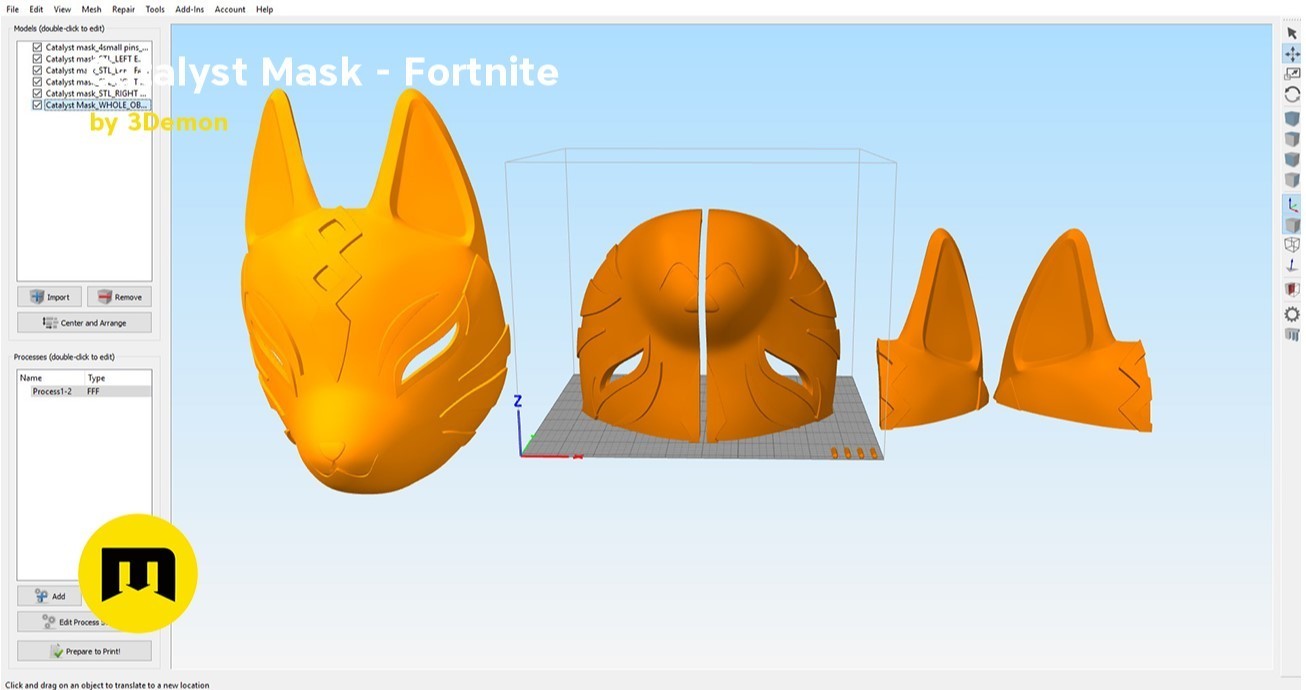Screen dimensions: 1306x690
Task: Open the Mesh menu
Action: (x=90, y=9)
